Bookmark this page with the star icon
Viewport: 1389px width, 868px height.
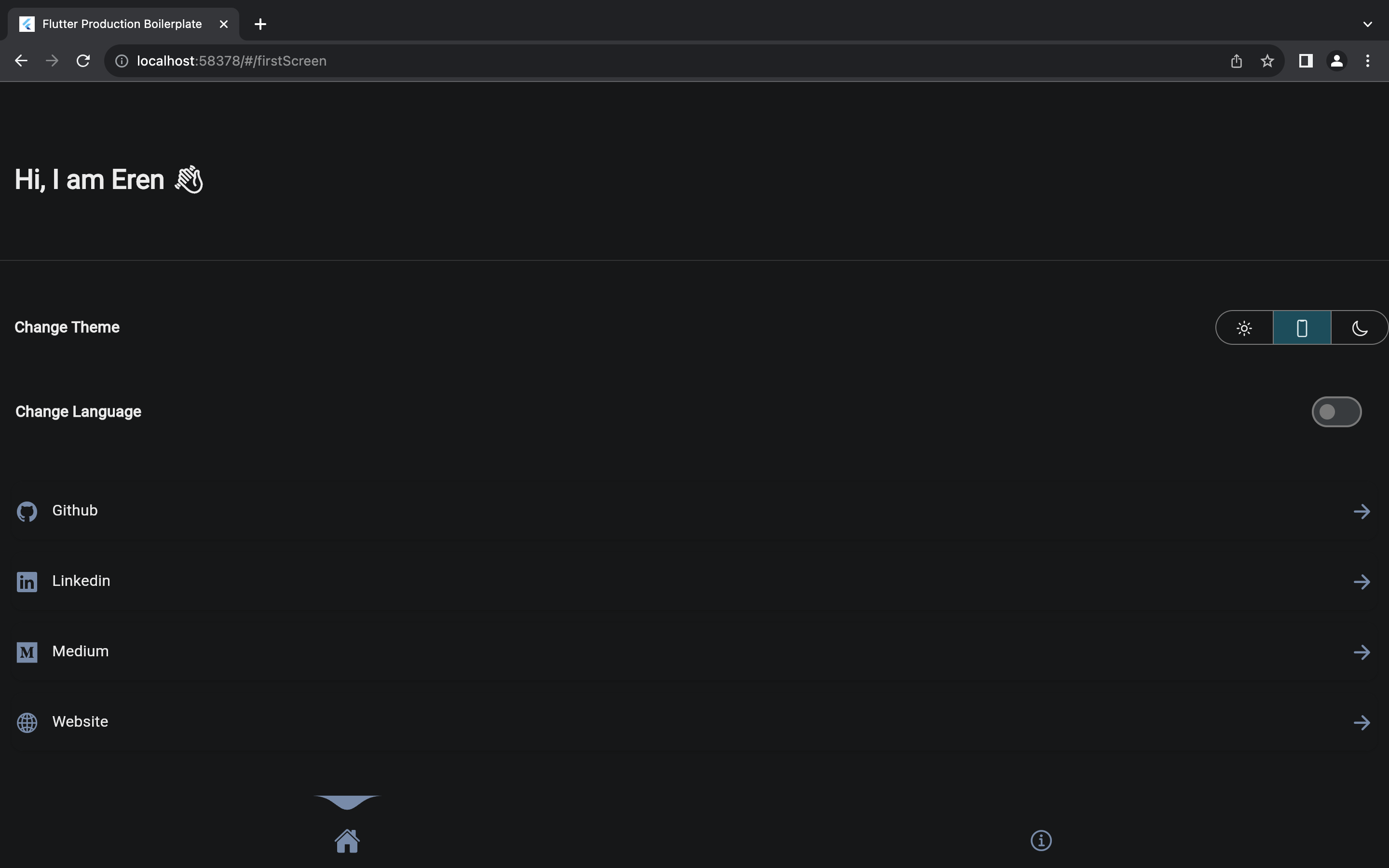coord(1267,61)
